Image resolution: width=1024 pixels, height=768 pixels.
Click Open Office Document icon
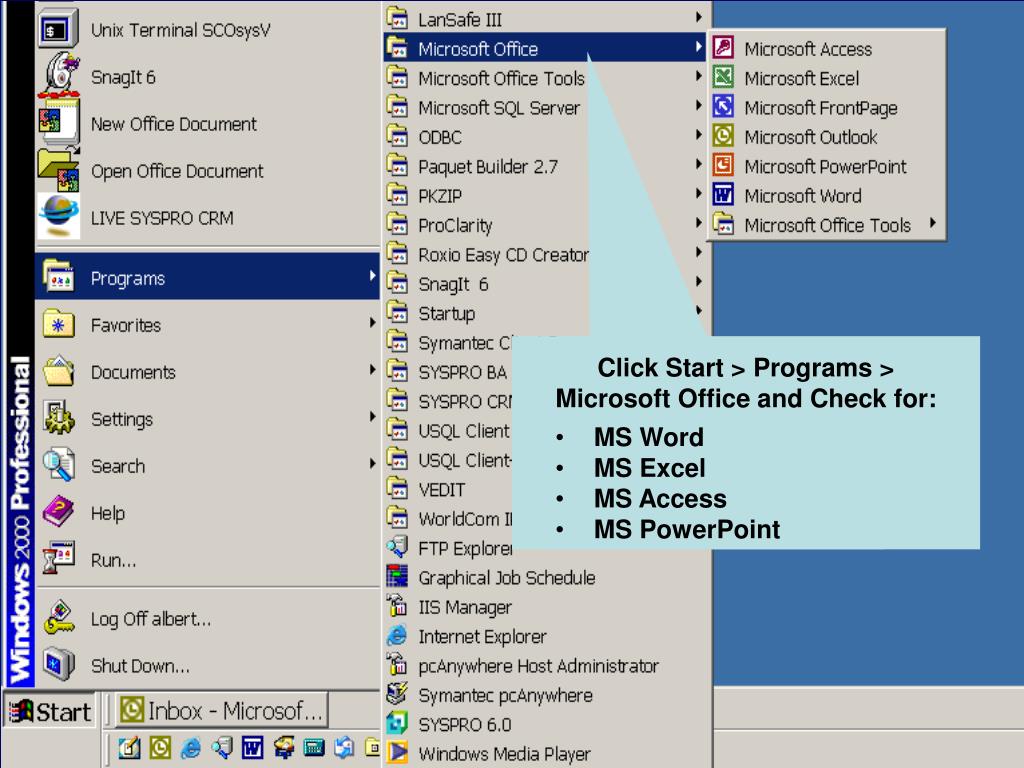click(59, 170)
